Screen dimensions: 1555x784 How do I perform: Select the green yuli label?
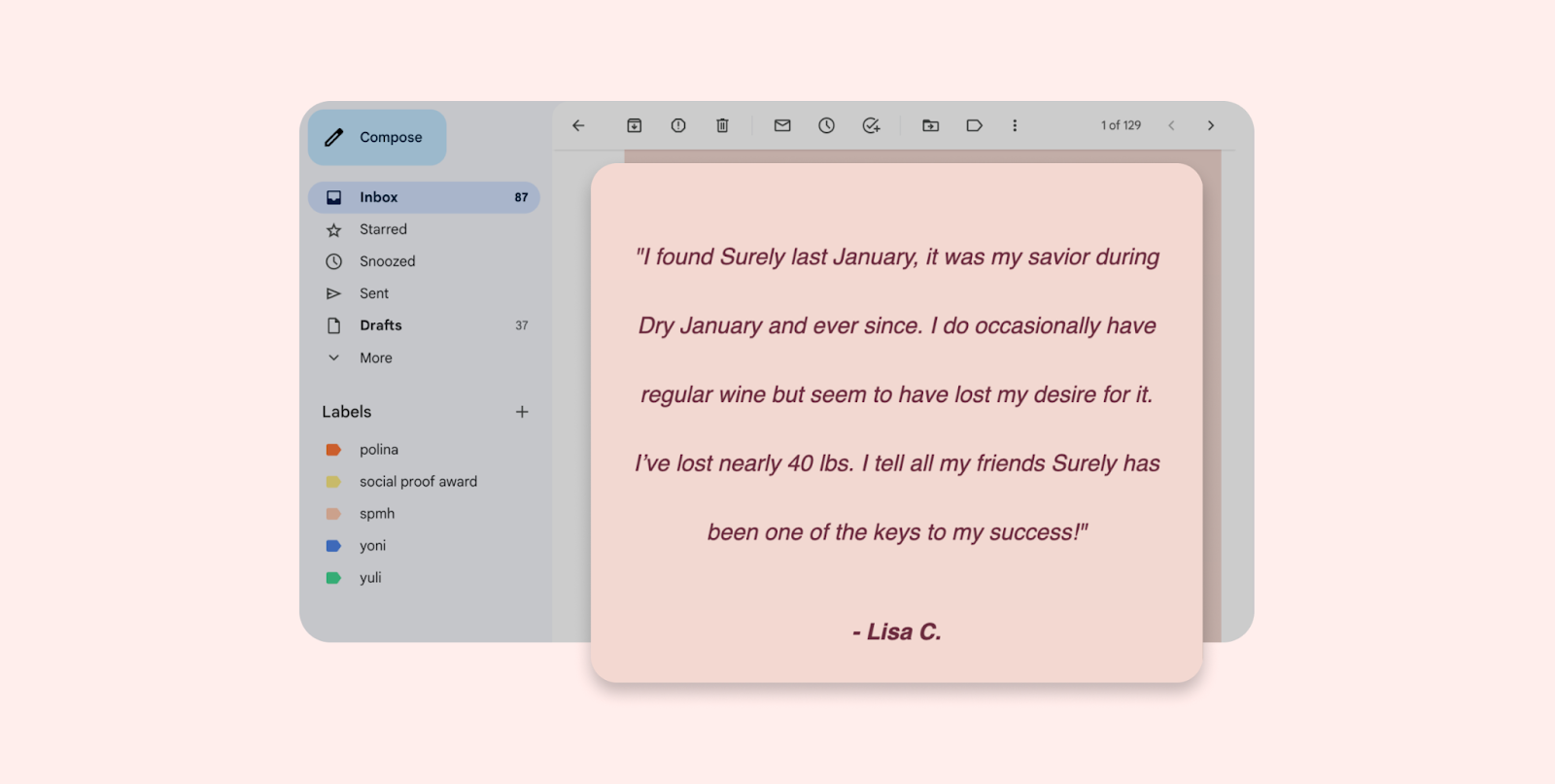tap(369, 577)
